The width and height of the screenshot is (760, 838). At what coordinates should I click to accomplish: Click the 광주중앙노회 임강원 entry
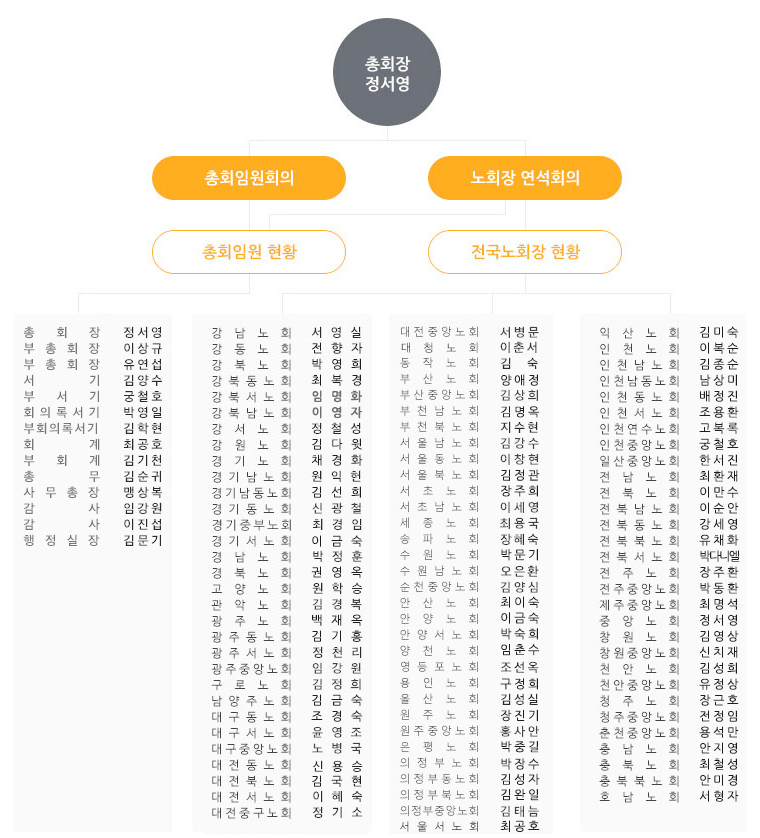tap(287, 668)
